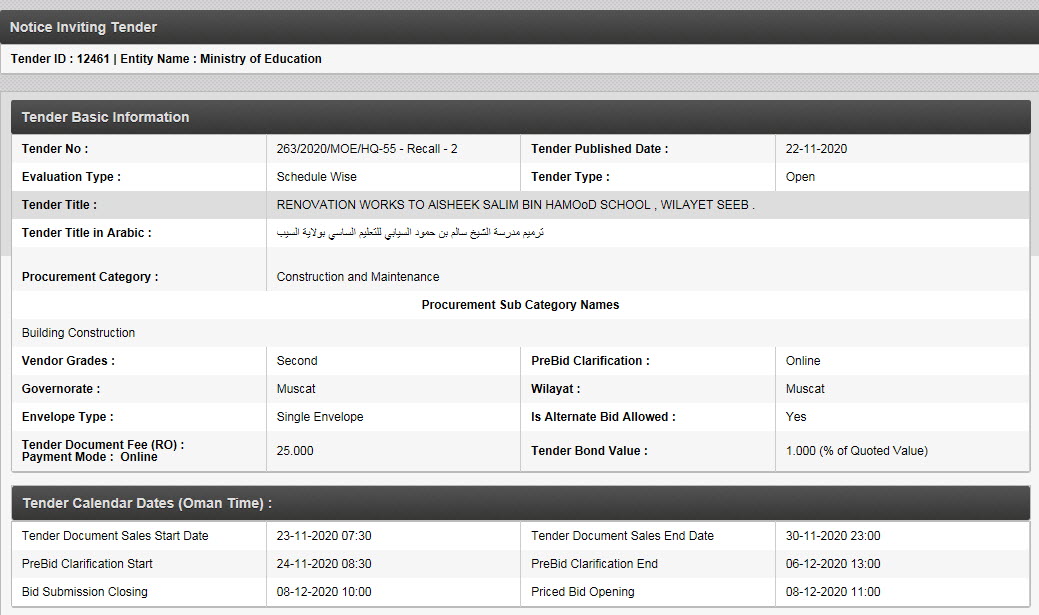1039x615 pixels.
Task: Select the Single Envelope type value
Action: [x=320, y=417]
